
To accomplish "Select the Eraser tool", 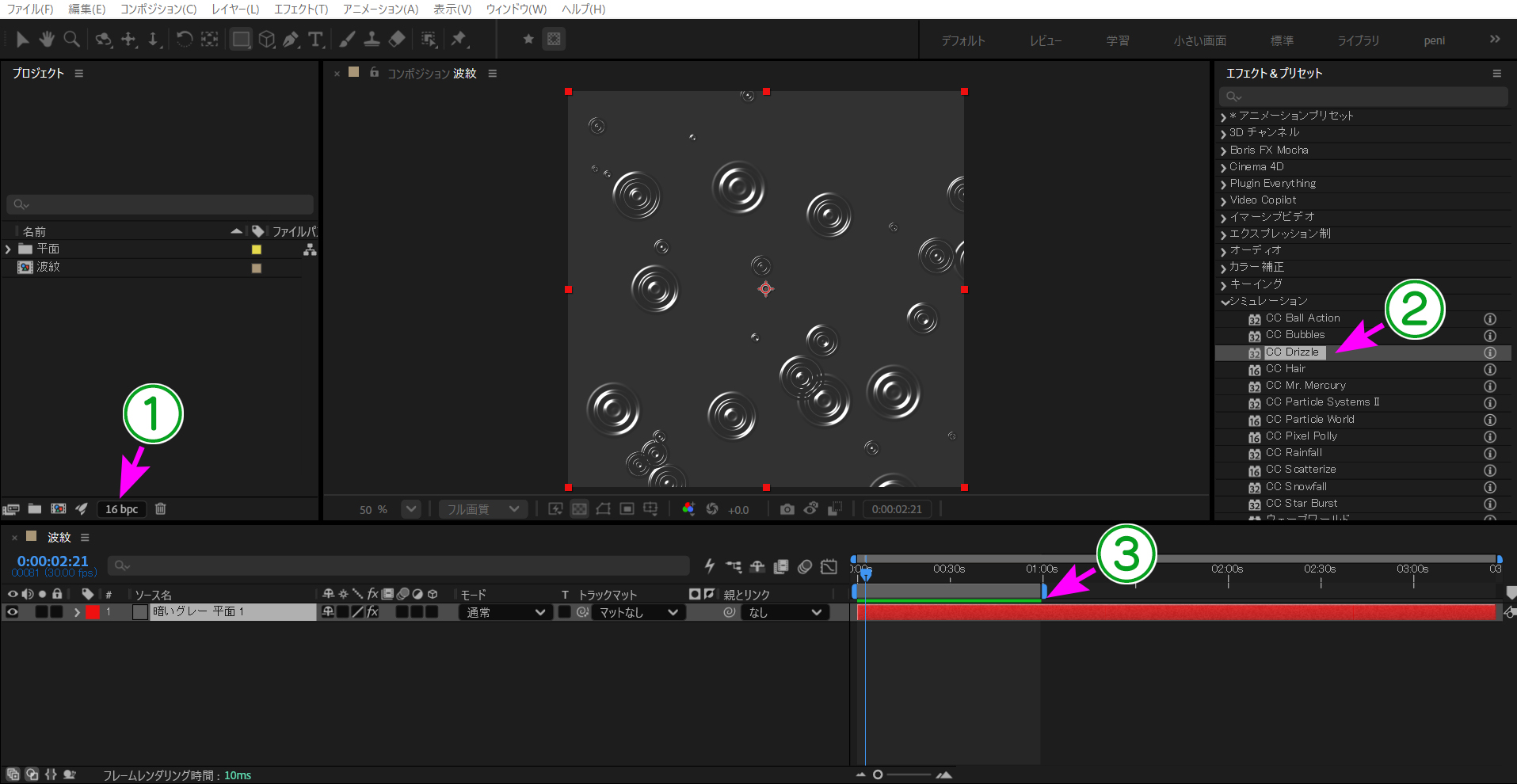I will tap(397, 39).
